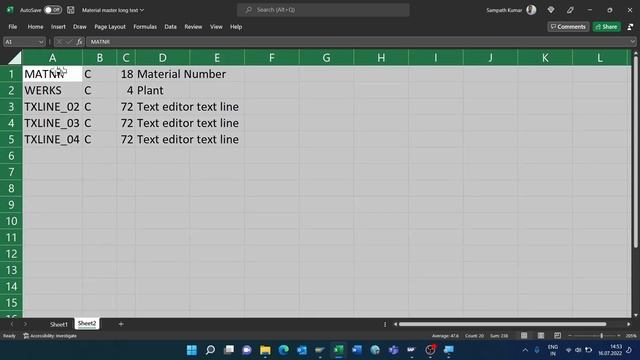Switch to Page Layout view in status bar
640x360 pixels.
541,336
